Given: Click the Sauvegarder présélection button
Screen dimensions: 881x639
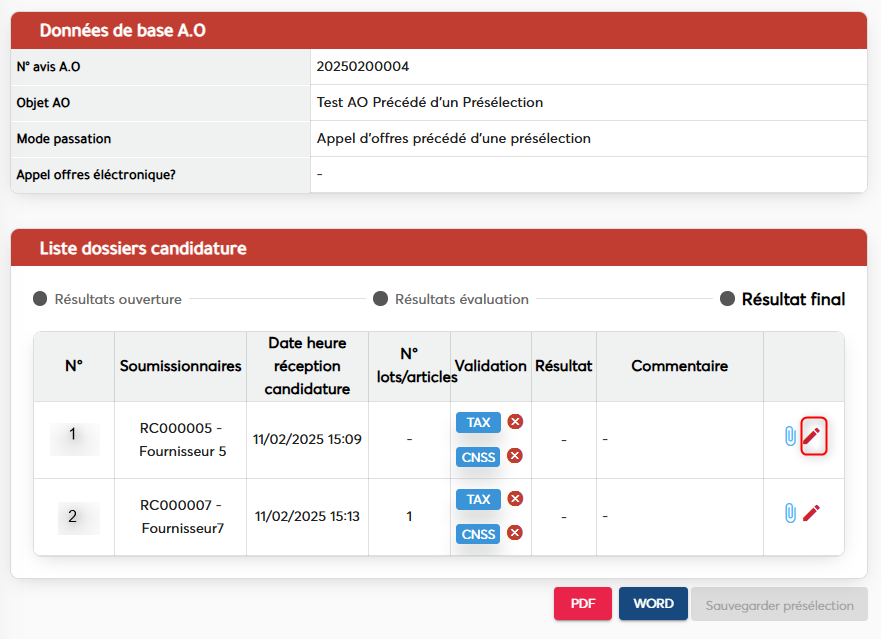Looking at the screenshot, I should (x=779, y=604).
